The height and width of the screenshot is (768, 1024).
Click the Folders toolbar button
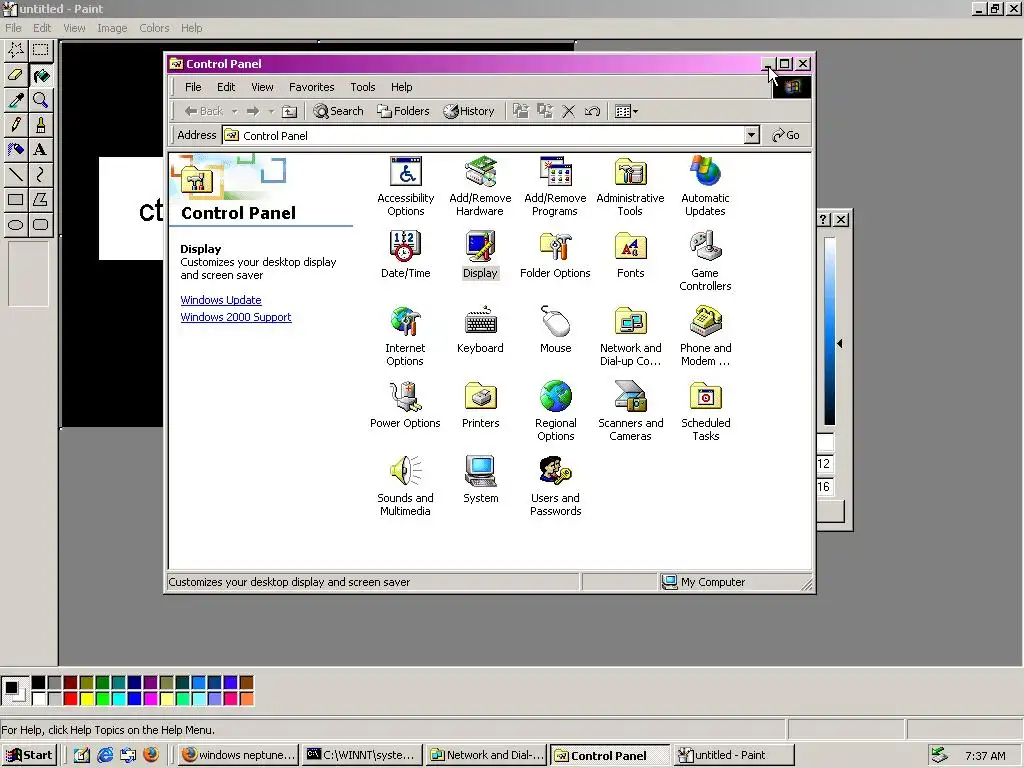[403, 111]
